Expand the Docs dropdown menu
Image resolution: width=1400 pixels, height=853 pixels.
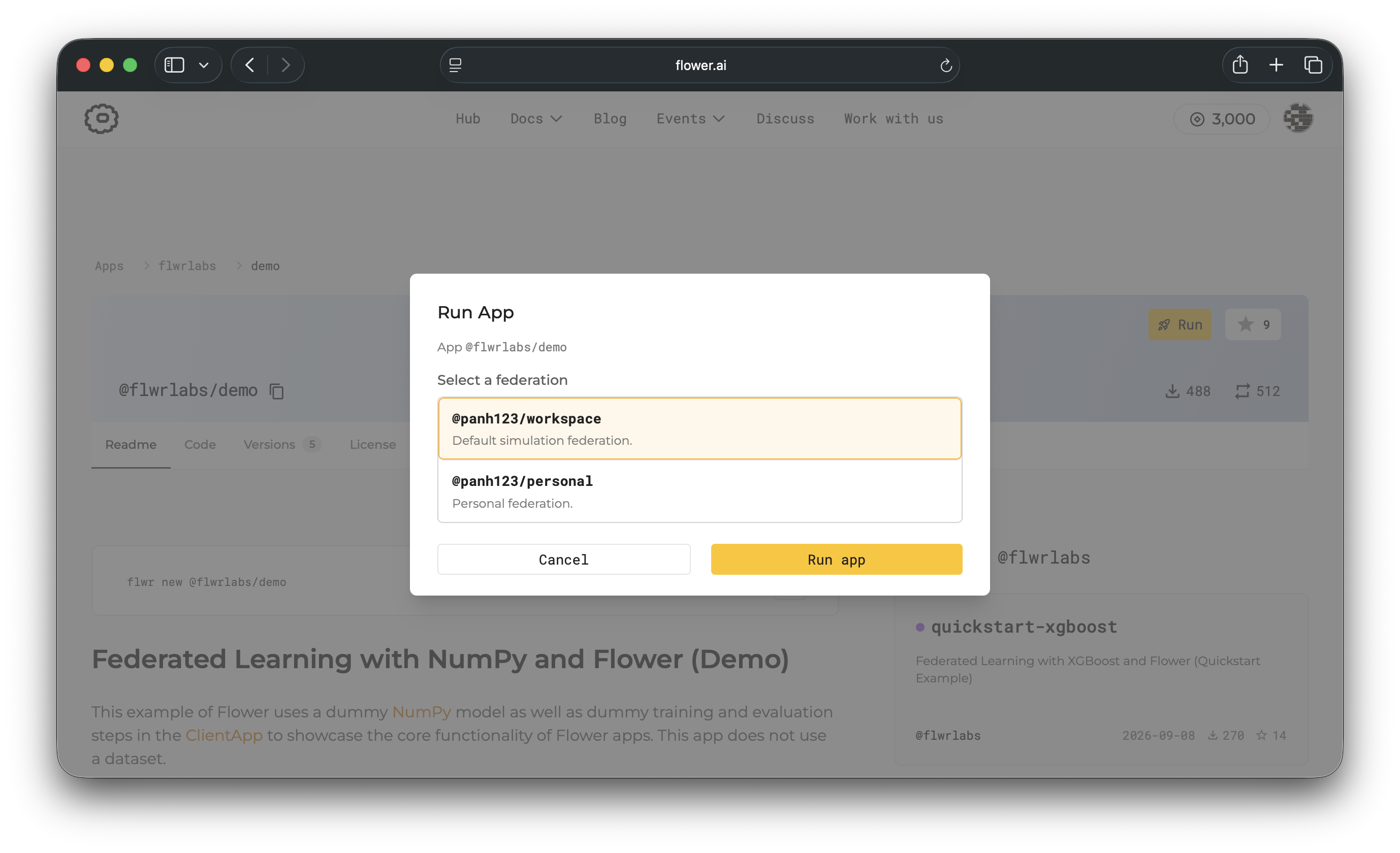(536, 119)
